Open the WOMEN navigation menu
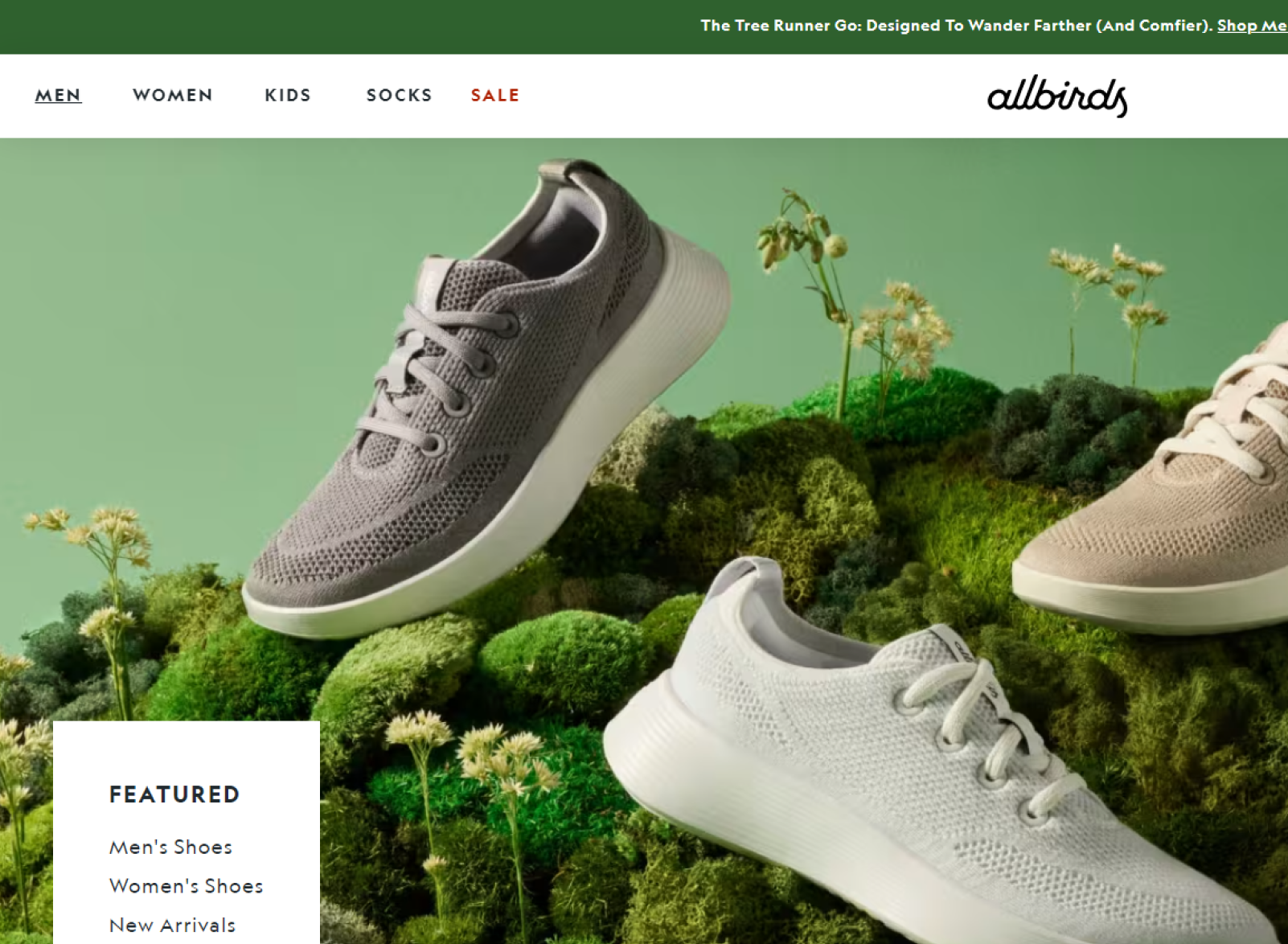This screenshot has width=1288, height=944. (173, 95)
